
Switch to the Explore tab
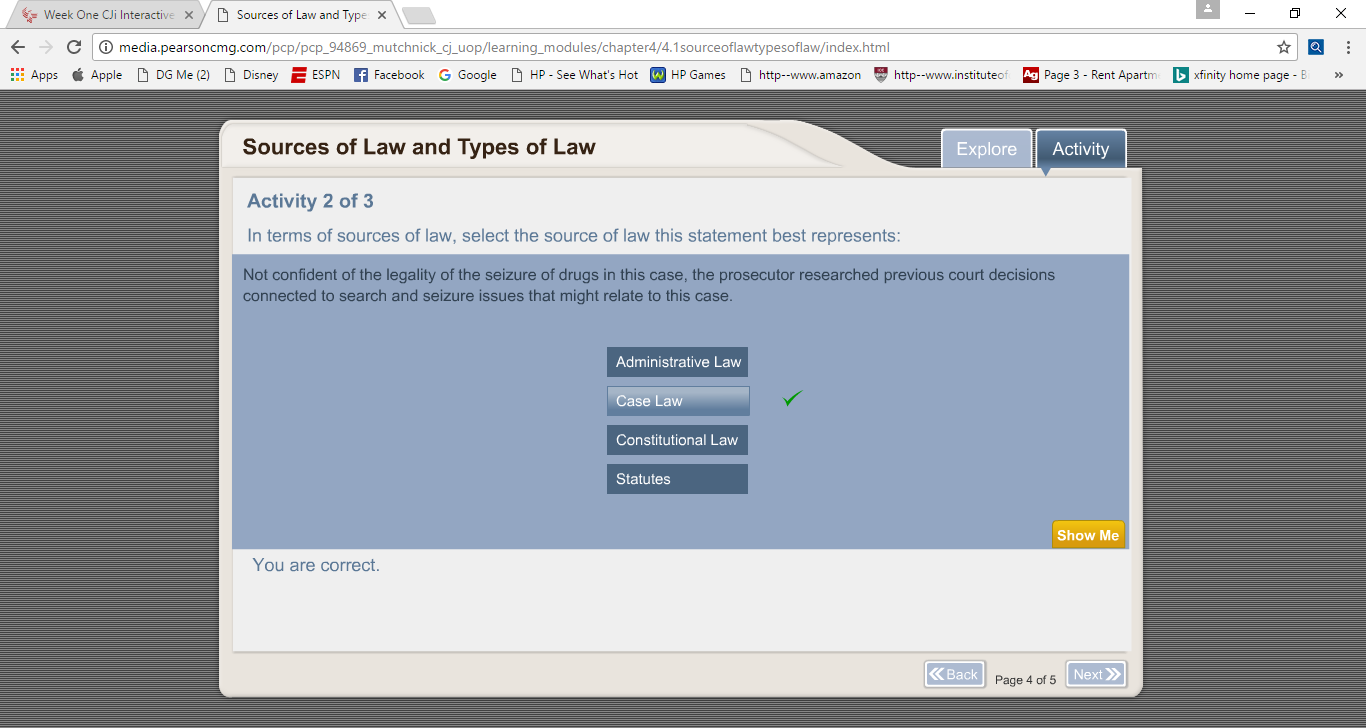pos(986,148)
